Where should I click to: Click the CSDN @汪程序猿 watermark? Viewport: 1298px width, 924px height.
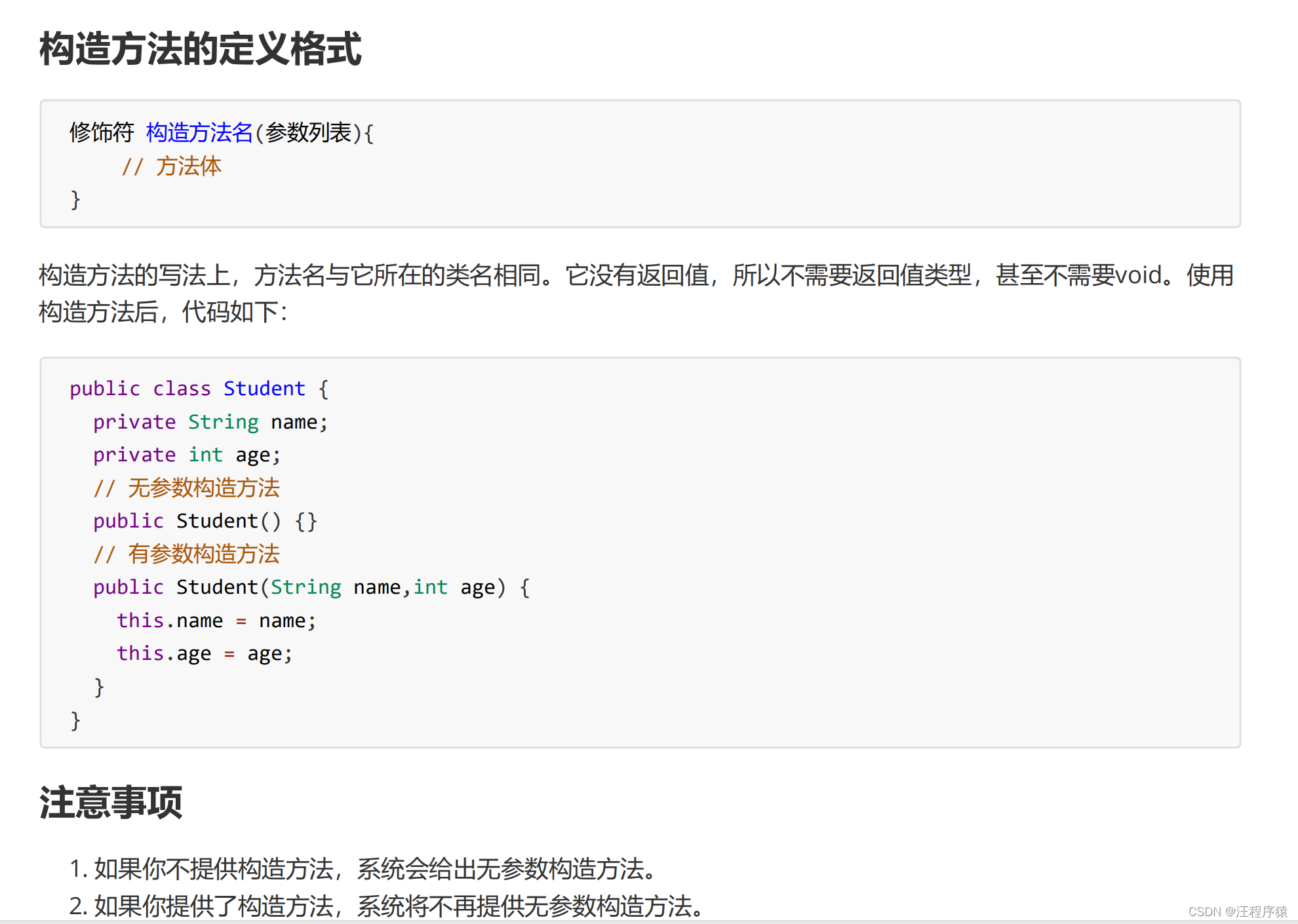1237,912
